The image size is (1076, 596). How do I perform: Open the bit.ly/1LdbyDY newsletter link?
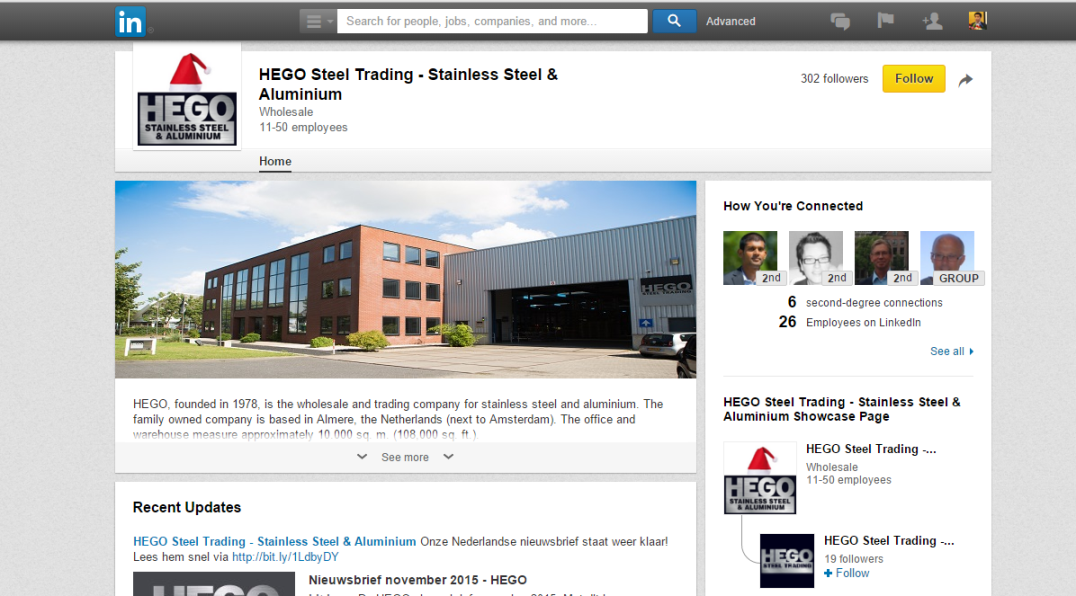pyautogui.click(x=285, y=557)
